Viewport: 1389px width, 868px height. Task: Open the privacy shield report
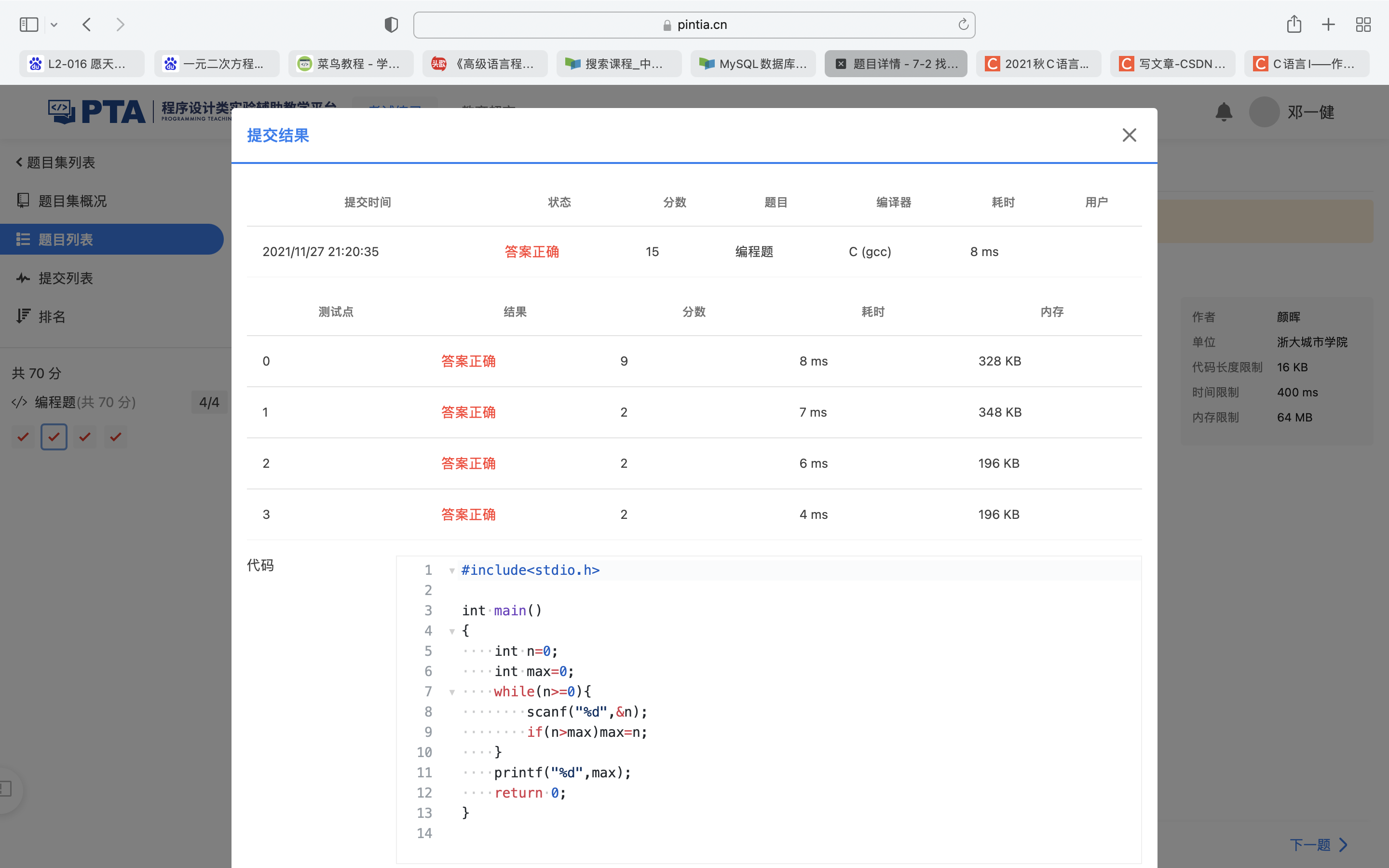point(391,25)
